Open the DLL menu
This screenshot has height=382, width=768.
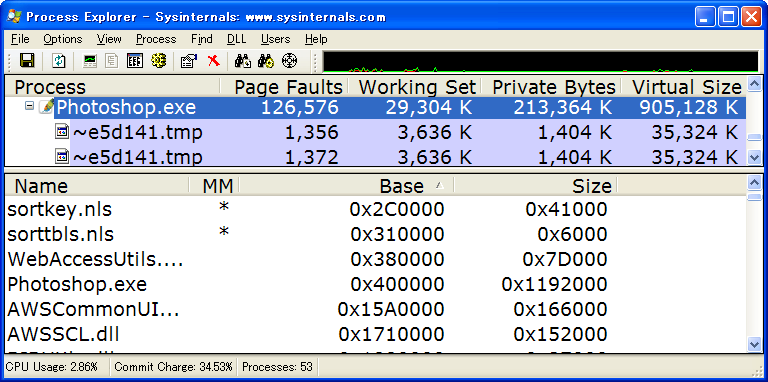pos(237,39)
